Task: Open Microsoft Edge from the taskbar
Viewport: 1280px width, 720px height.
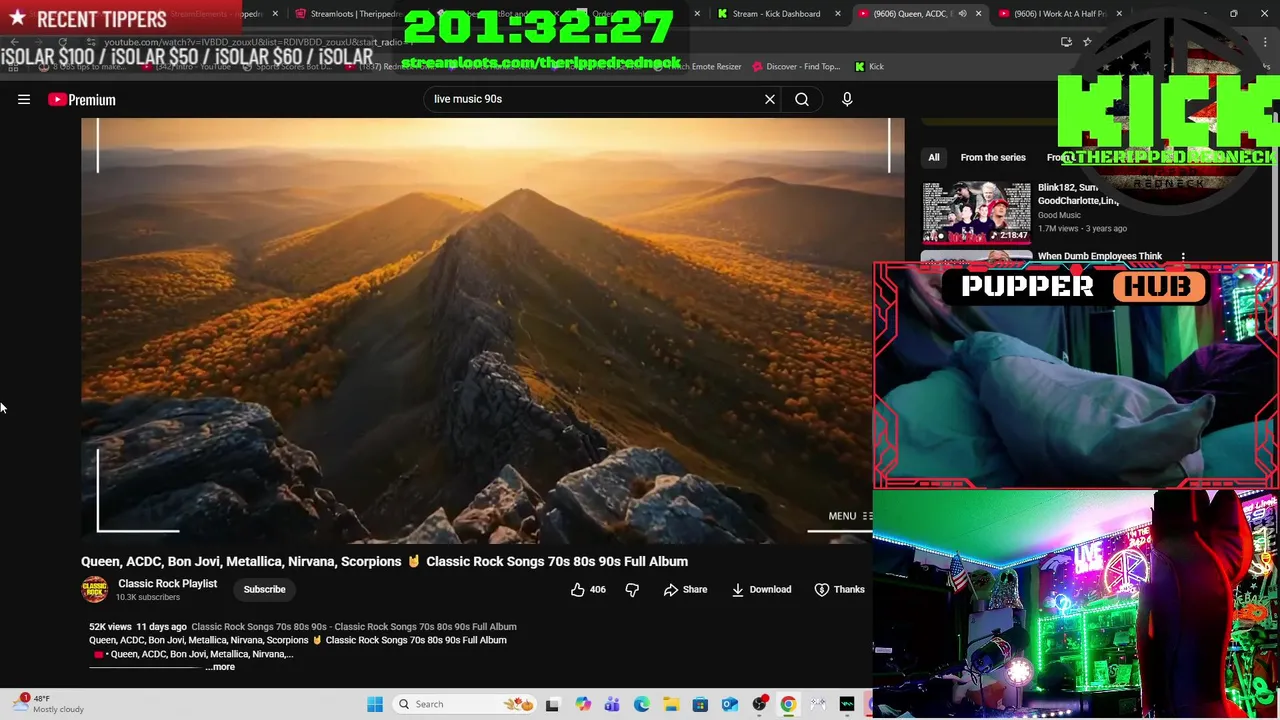Action: pyautogui.click(x=641, y=704)
